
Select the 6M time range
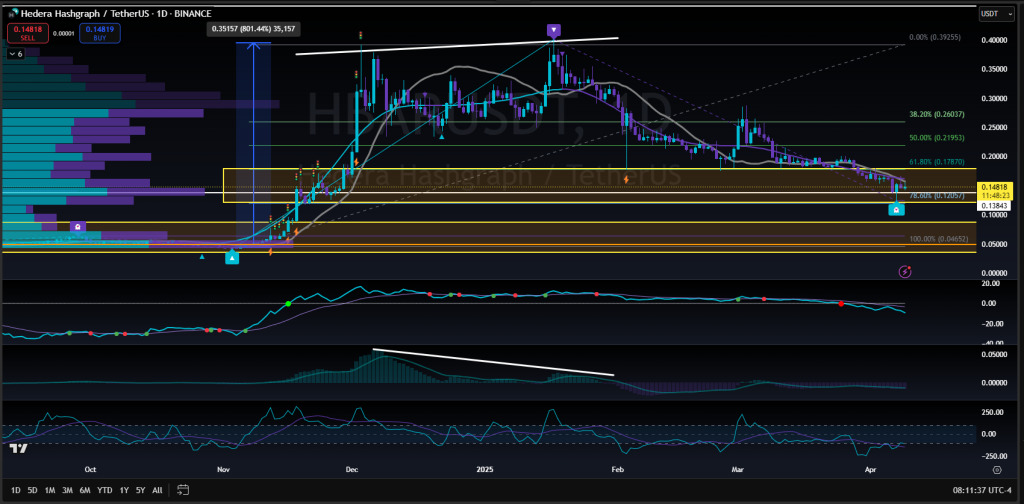click(x=85, y=490)
